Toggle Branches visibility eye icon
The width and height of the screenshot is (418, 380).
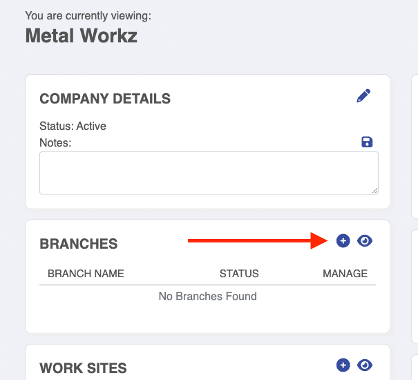point(365,241)
